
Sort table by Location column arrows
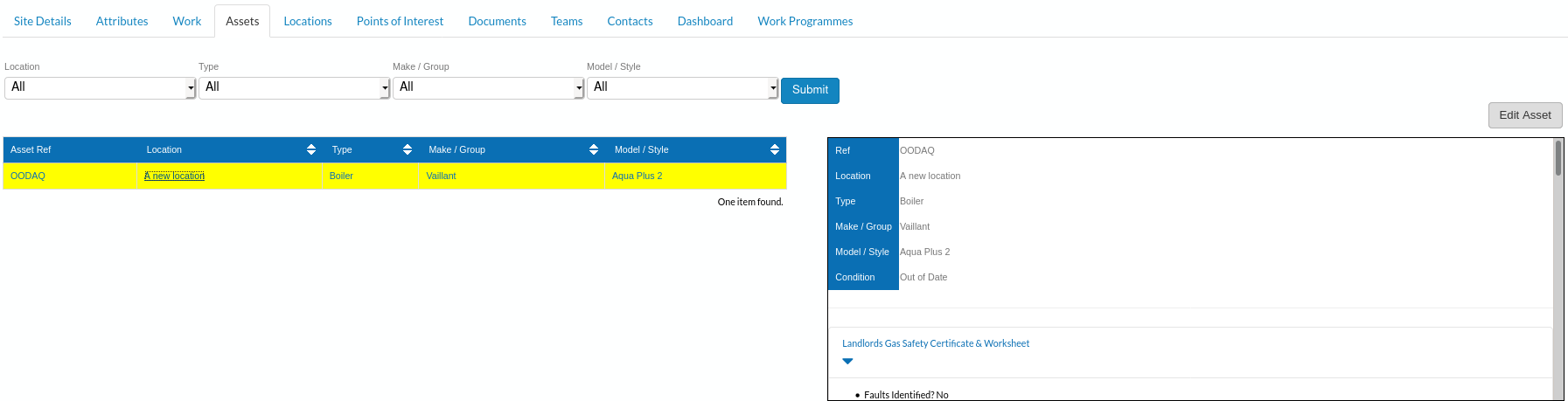coord(311,150)
